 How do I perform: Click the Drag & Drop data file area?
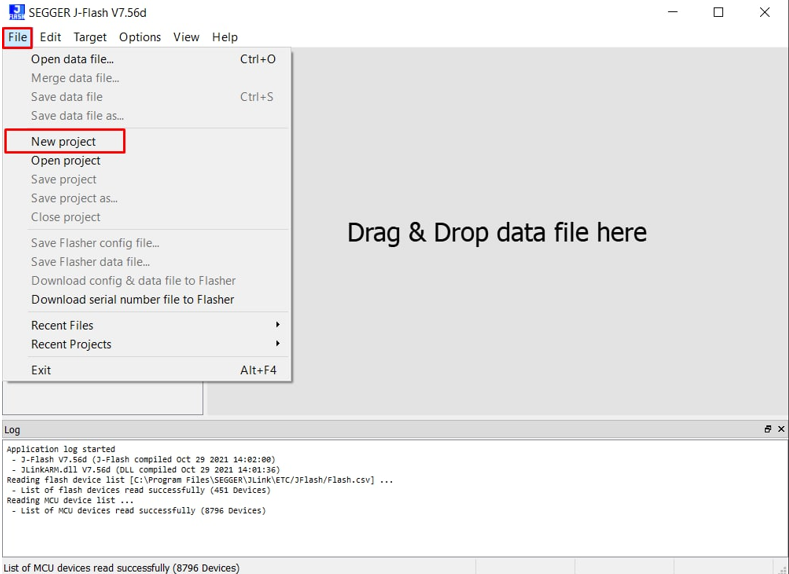click(497, 232)
